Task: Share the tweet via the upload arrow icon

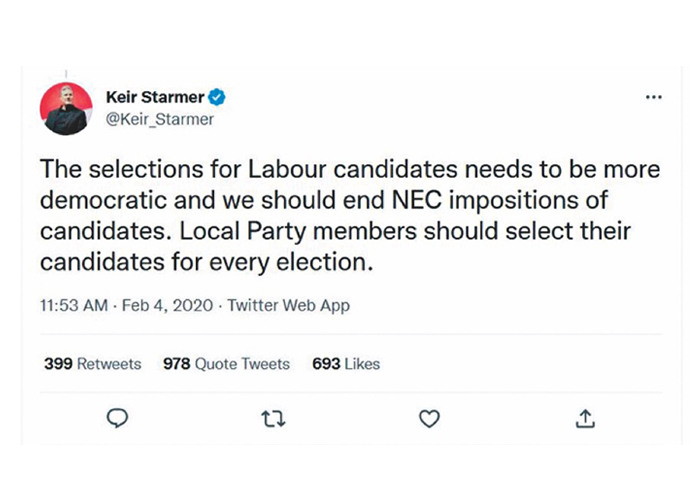Action: 586,418
